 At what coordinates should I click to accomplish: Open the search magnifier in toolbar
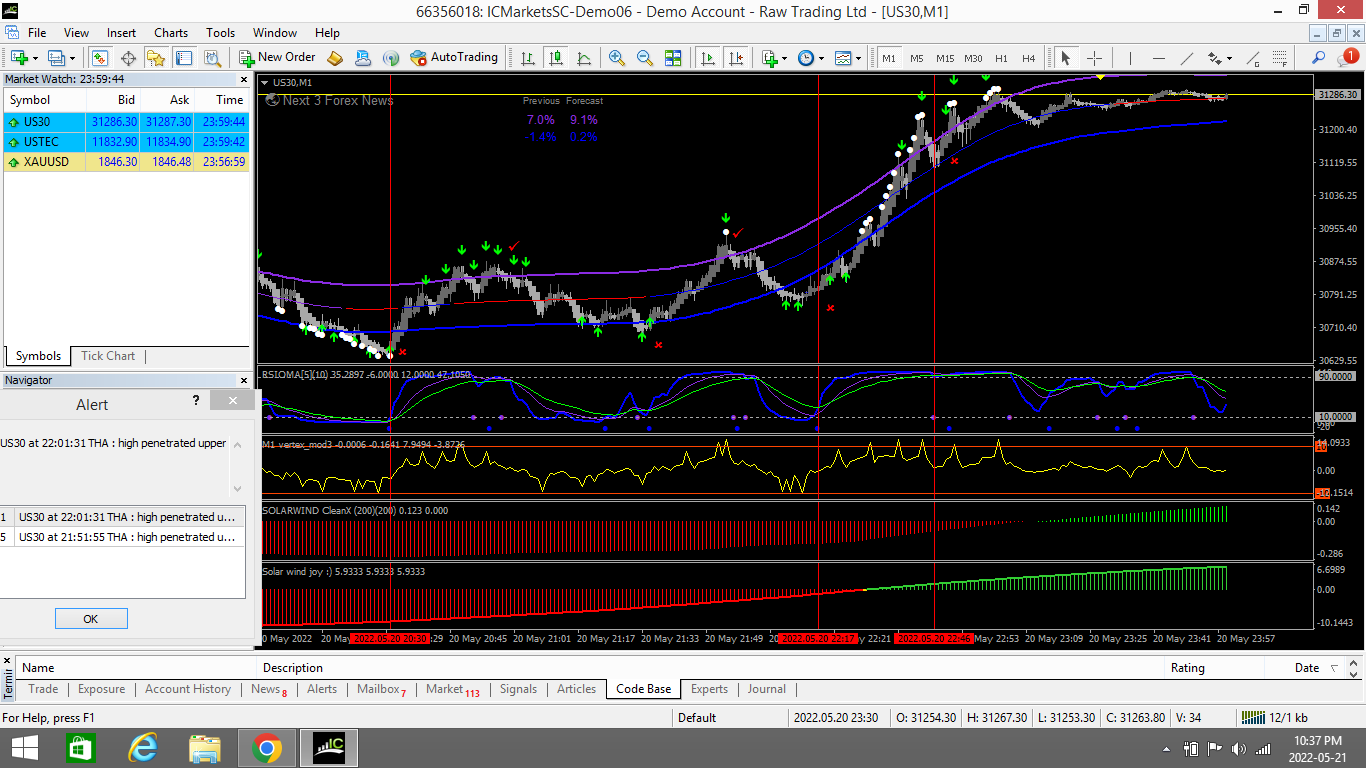[1319, 58]
